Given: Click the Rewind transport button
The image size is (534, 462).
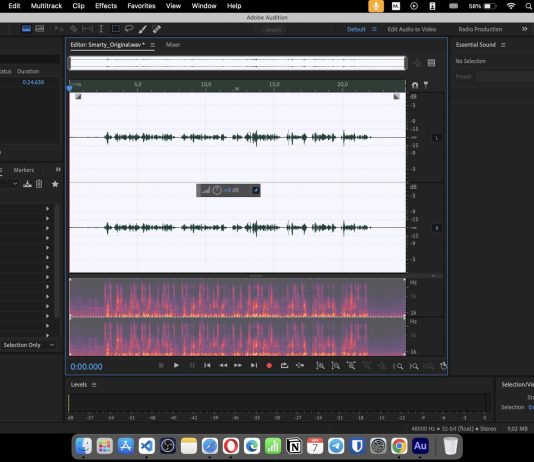Looking at the screenshot, I should (x=223, y=365).
